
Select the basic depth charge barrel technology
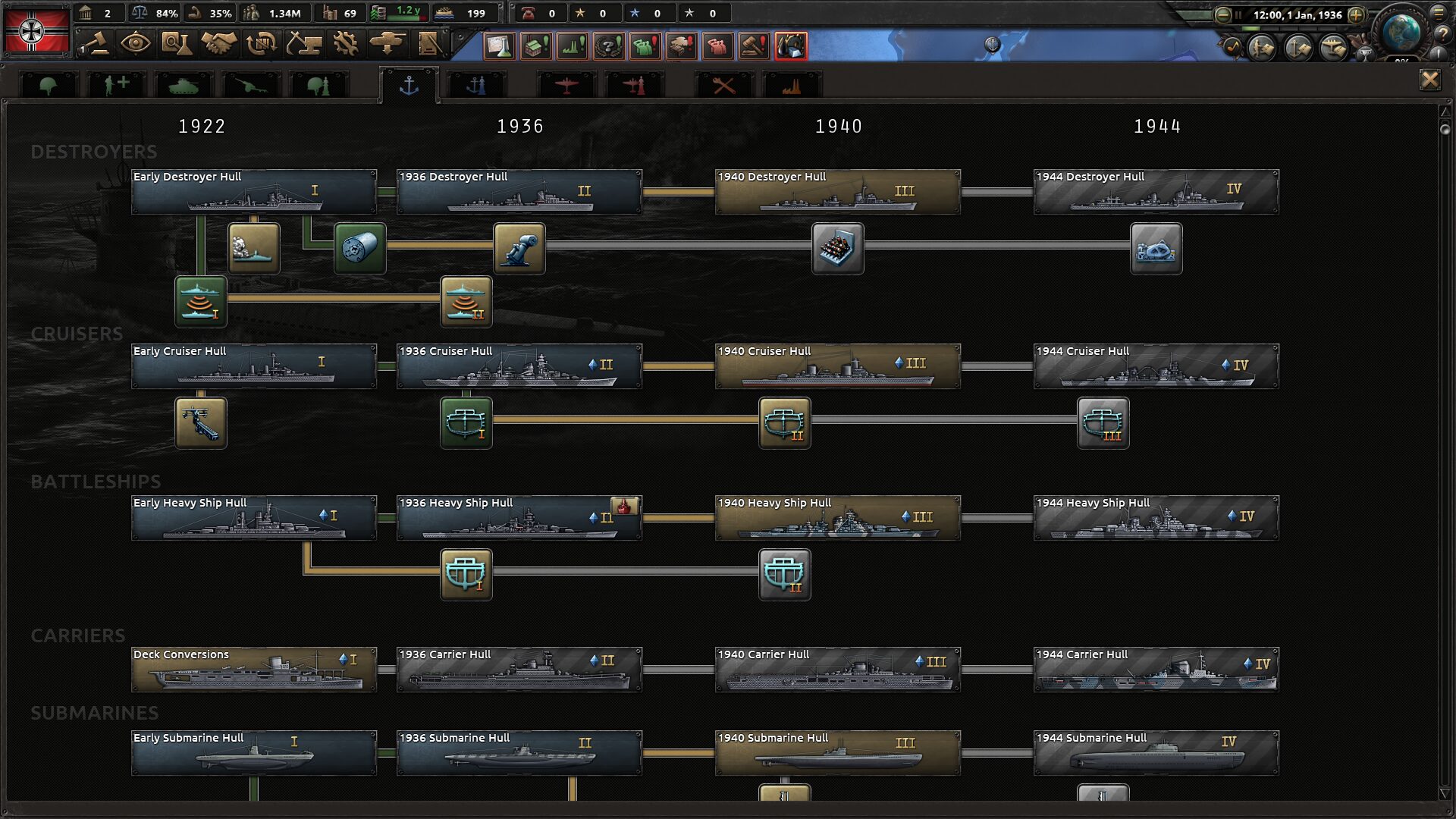(x=360, y=248)
